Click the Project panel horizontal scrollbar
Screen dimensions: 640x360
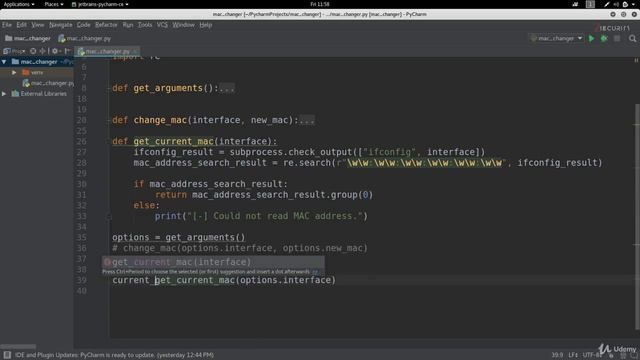(x=18, y=347)
